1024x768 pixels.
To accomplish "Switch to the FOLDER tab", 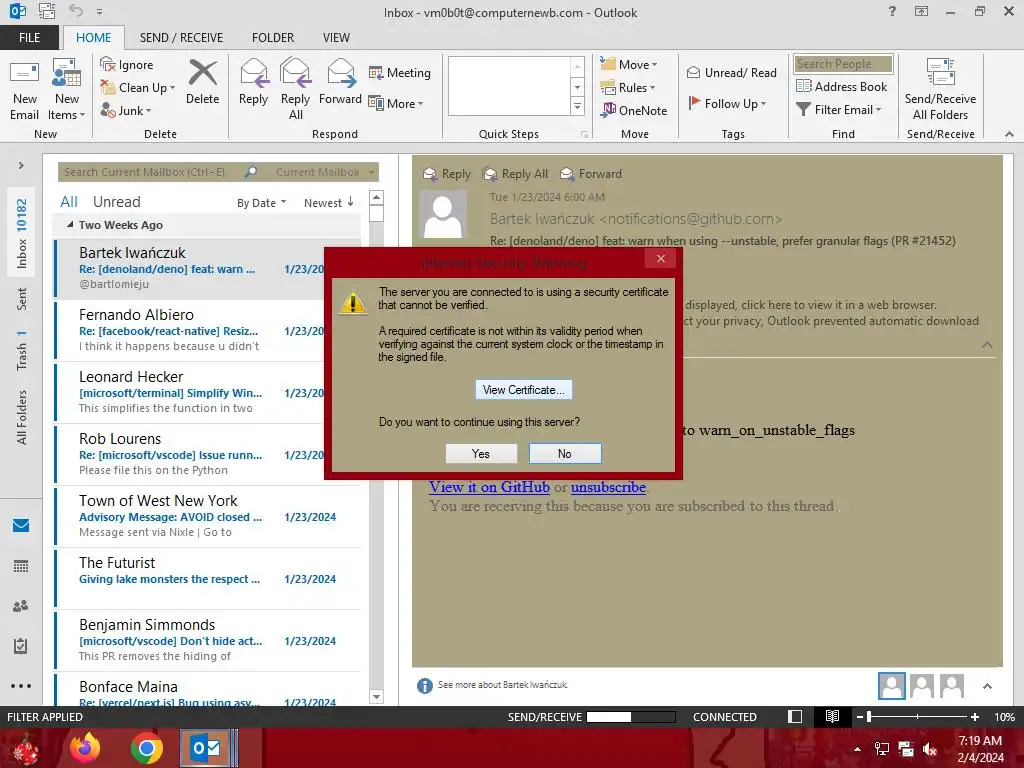I will coord(273,37).
